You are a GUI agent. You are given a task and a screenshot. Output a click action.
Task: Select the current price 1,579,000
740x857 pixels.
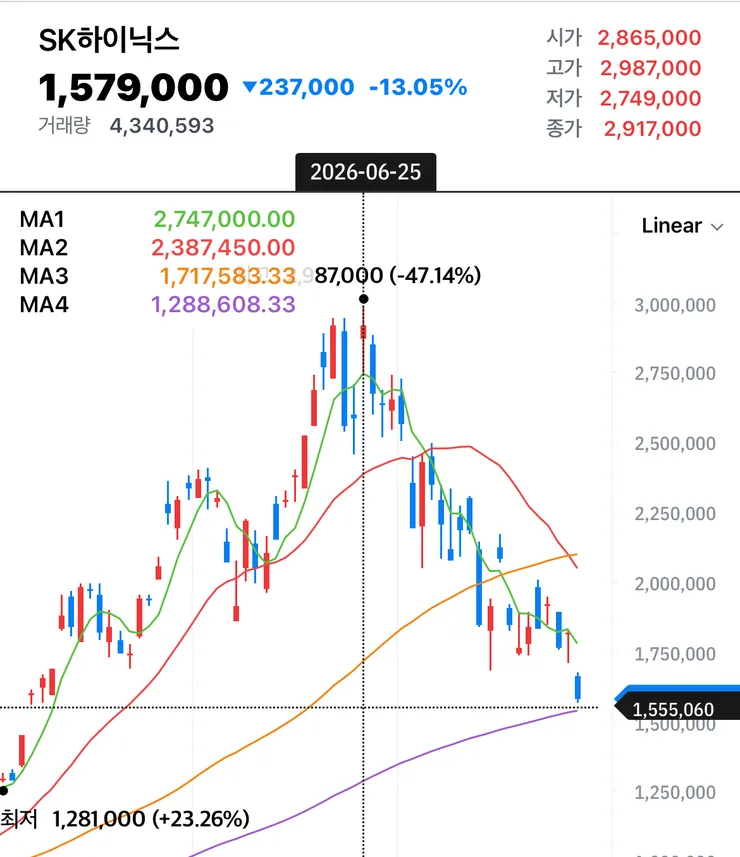[x=133, y=87]
